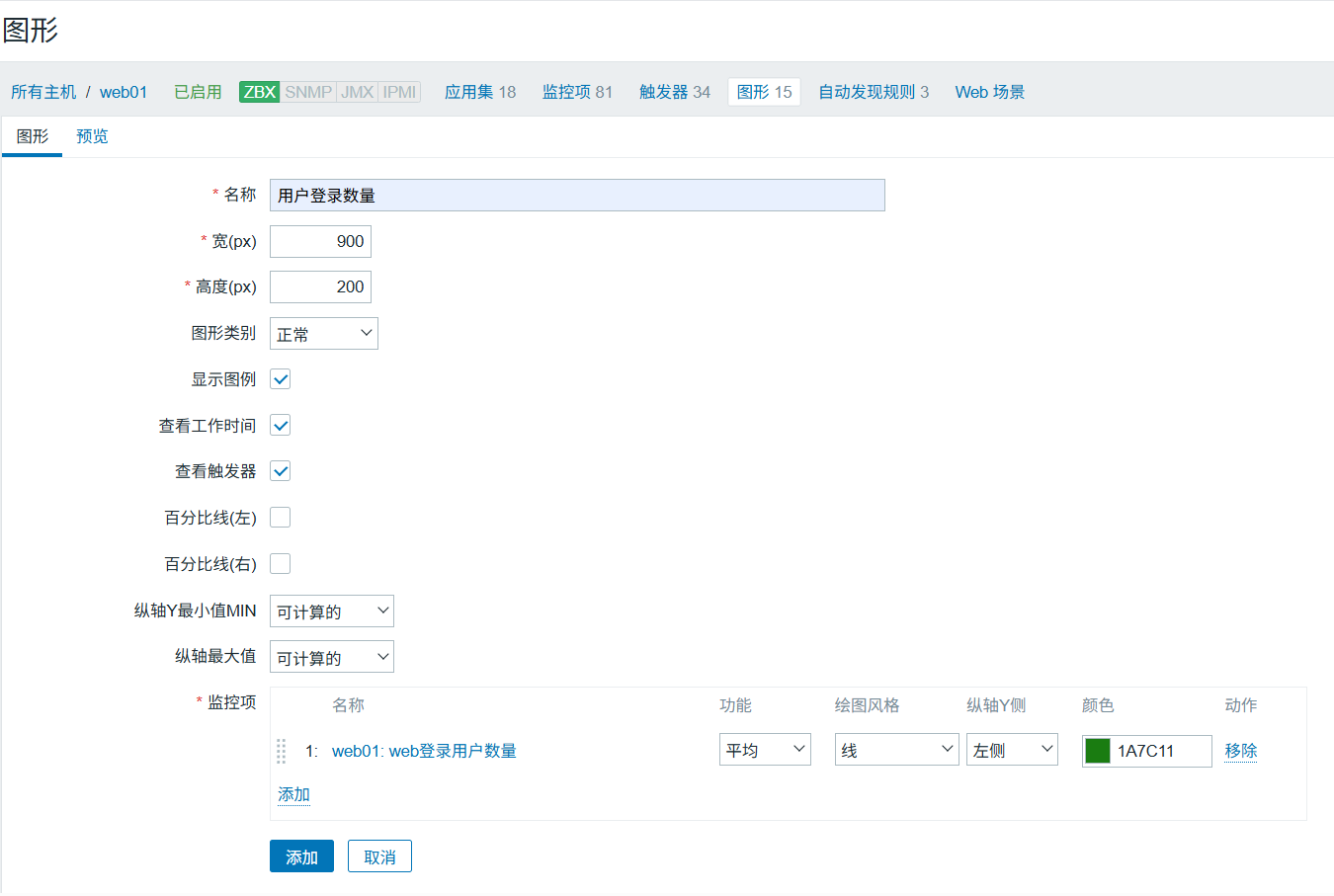Image resolution: width=1334 pixels, height=896 pixels.
Task: Click the 移除 link for item 1
Action: [x=1240, y=751]
